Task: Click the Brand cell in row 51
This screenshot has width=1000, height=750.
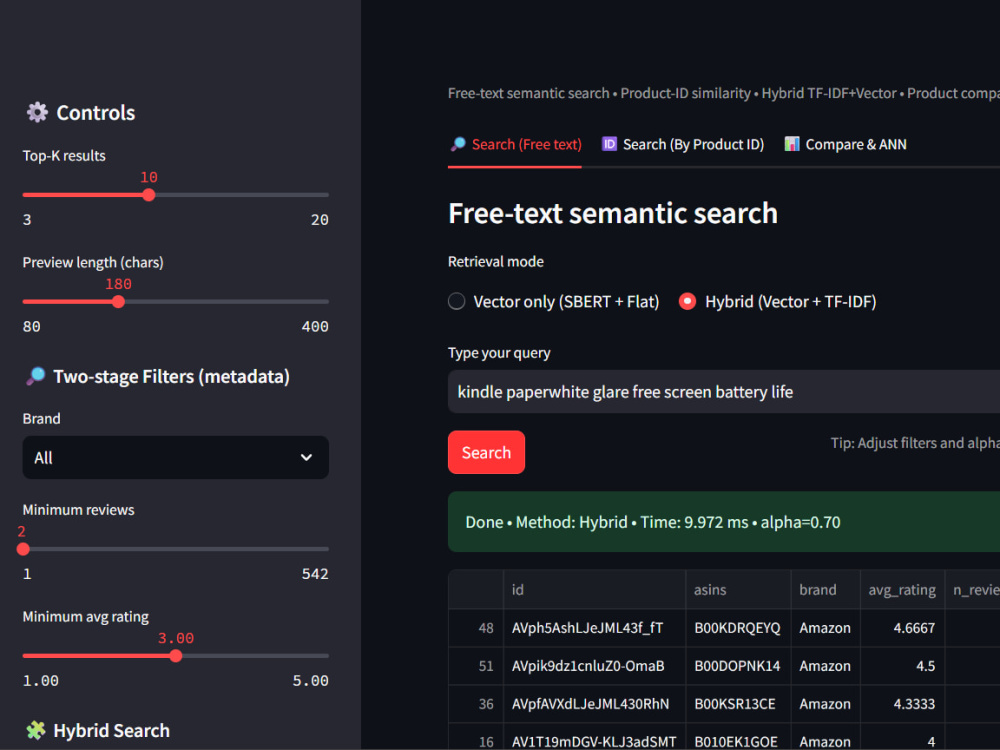Action: (x=825, y=666)
